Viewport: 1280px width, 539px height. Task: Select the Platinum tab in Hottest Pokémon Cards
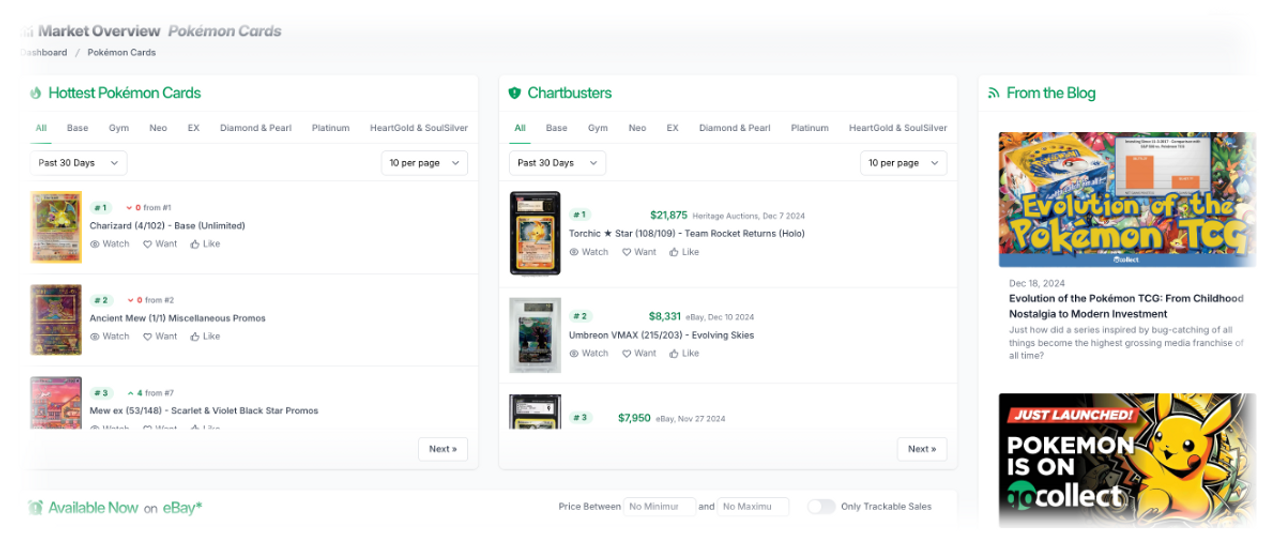tap(330, 128)
